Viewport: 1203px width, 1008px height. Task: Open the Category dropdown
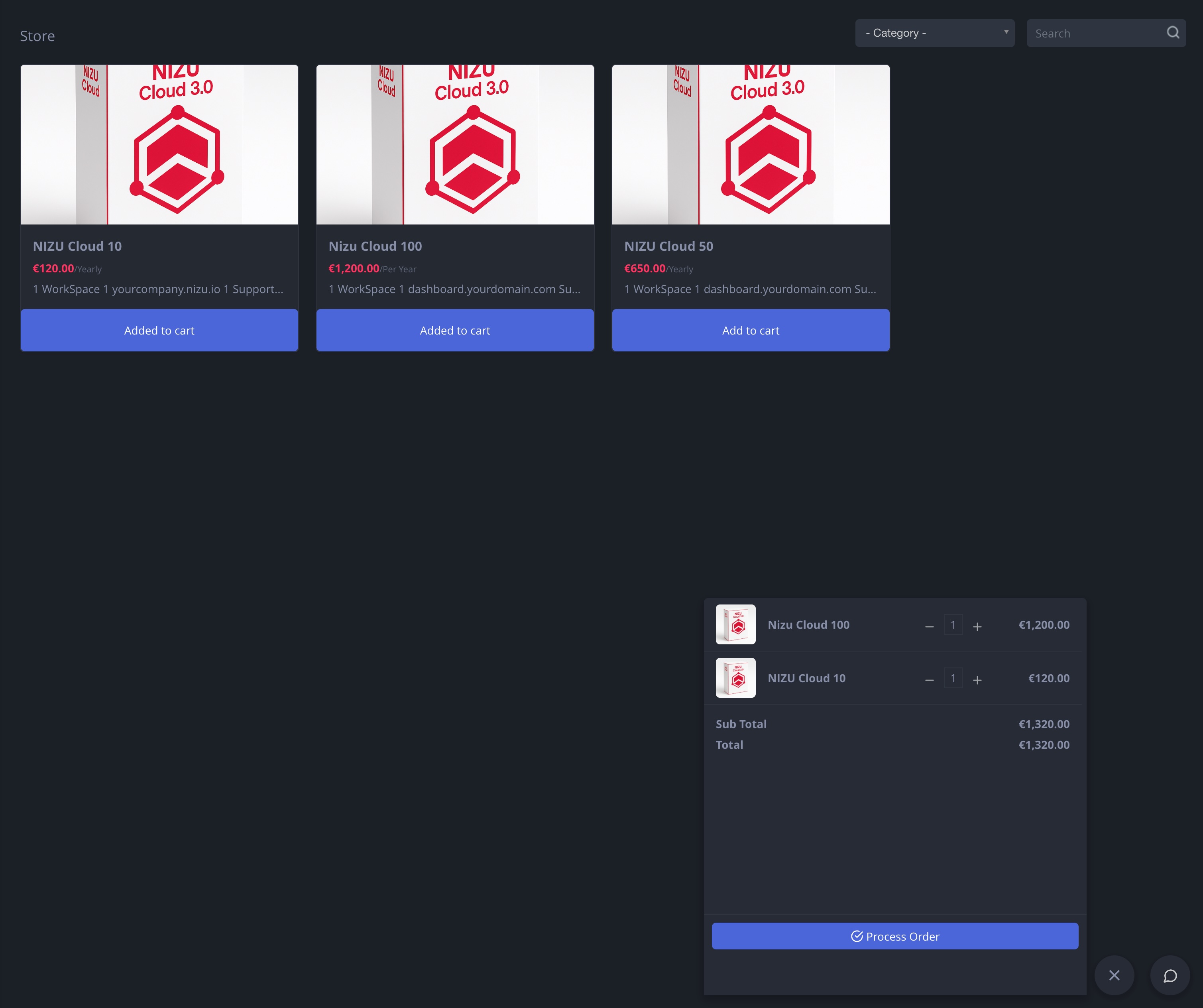[x=934, y=33]
